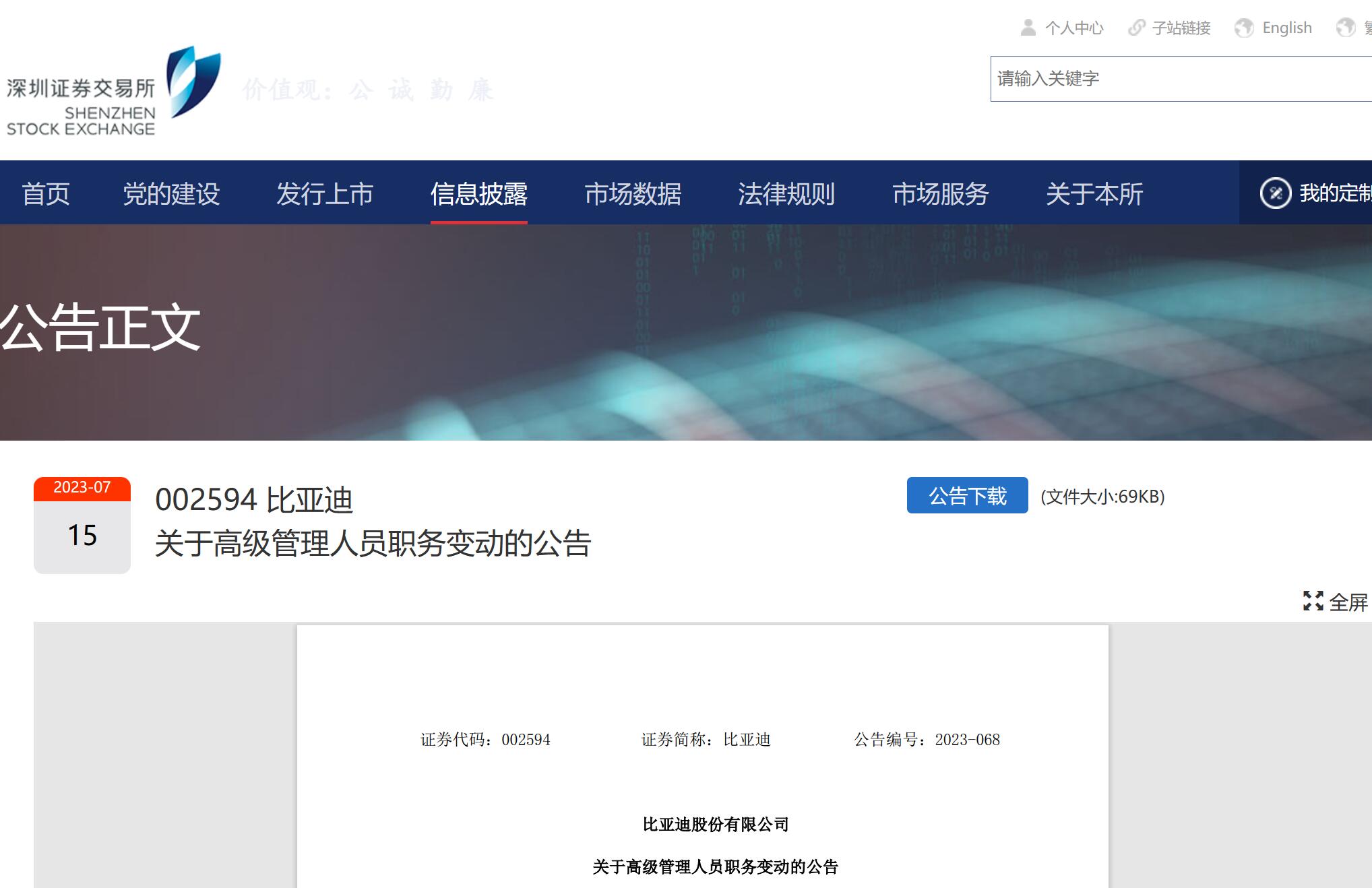The width and height of the screenshot is (1372, 888).
Task: Click announcement title 关于高级管理人员职务变动的公告
Action: [373, 543]
